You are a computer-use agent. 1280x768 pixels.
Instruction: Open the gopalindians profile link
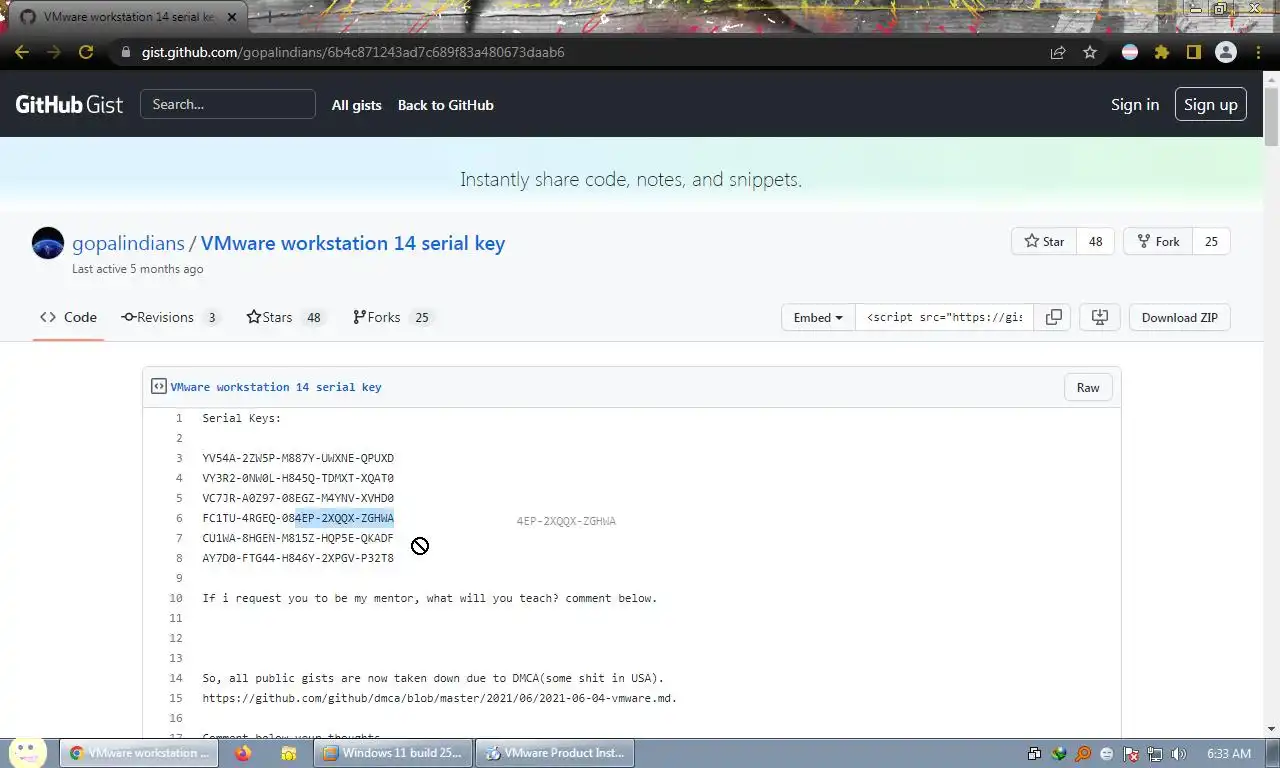point(128,243)
